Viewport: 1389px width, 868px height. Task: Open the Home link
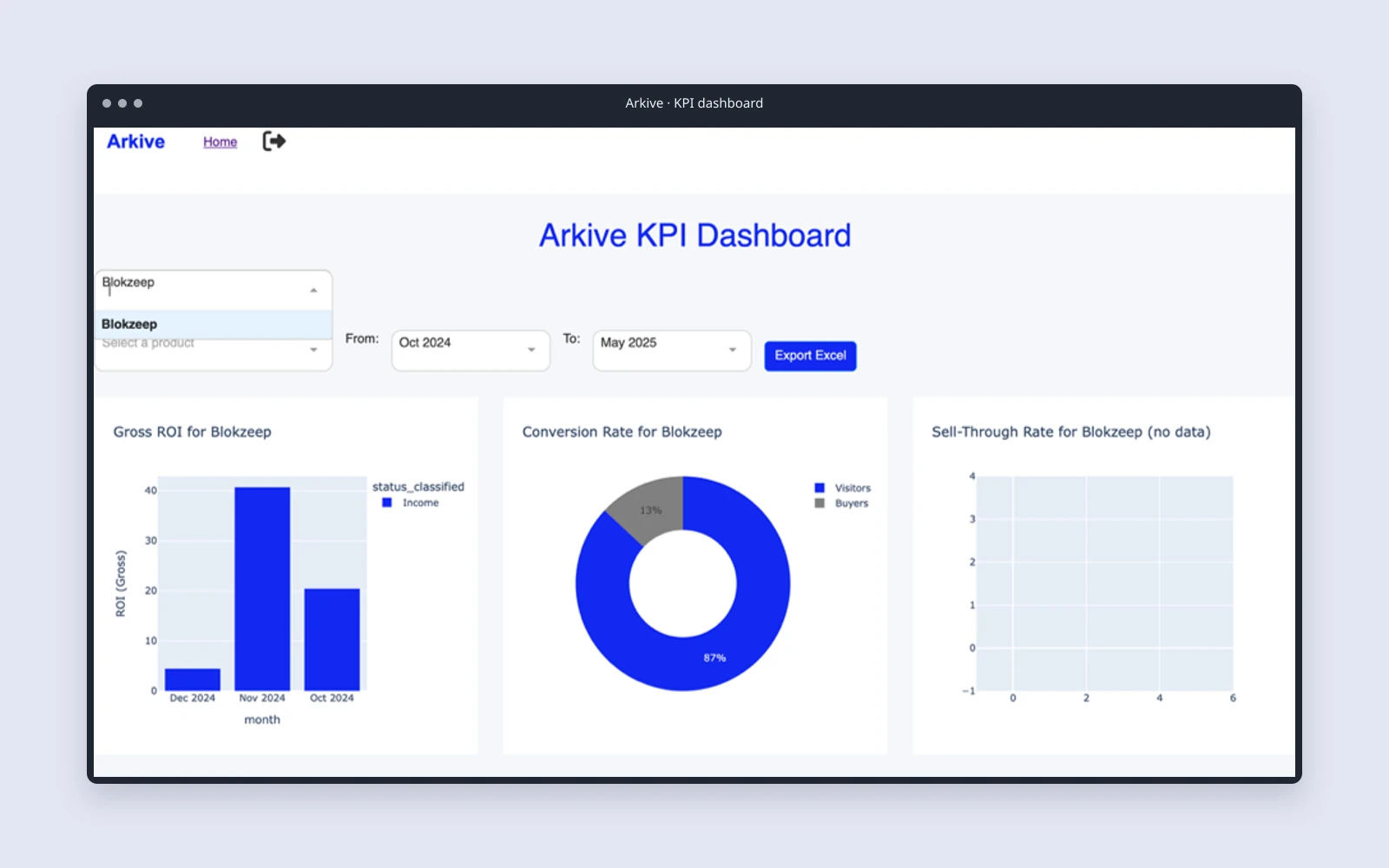point(221,141)
